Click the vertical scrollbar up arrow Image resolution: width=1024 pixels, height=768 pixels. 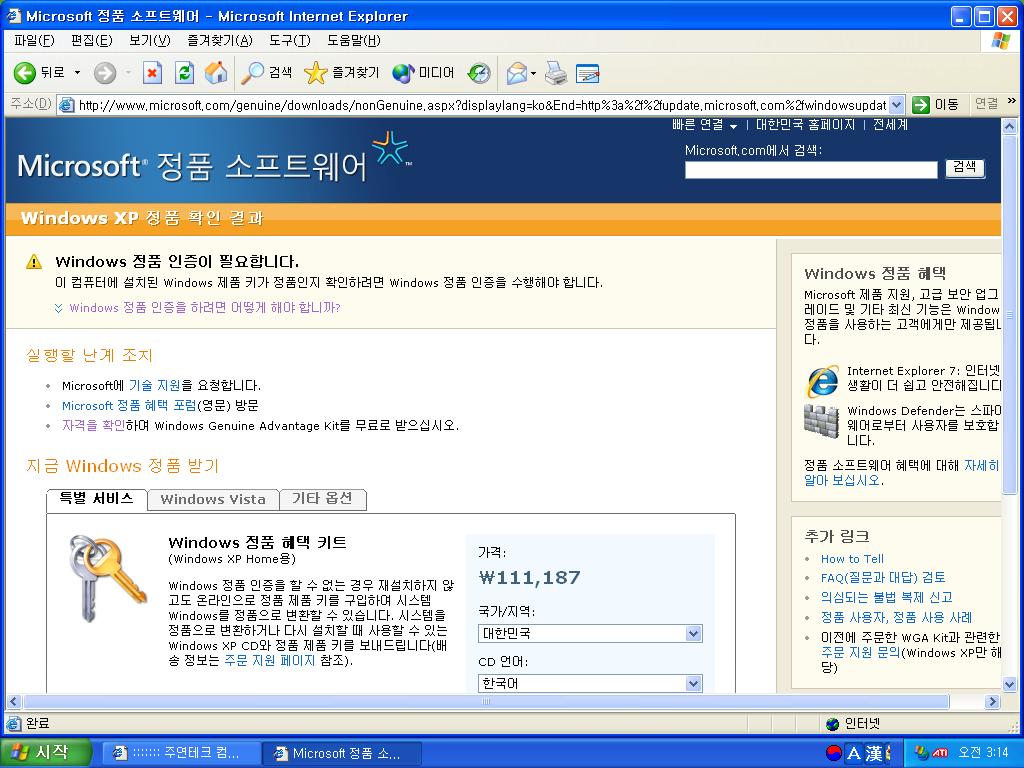[1010, 125]
